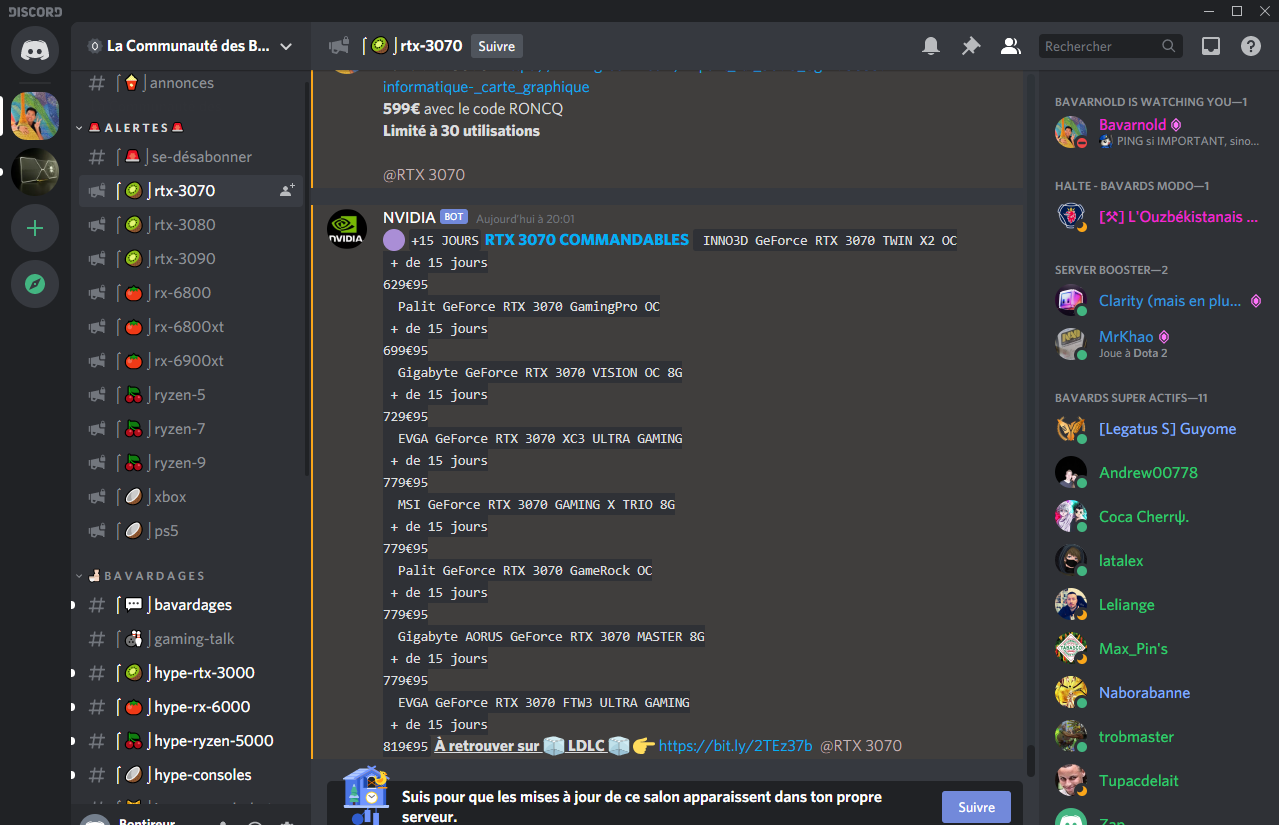Click trobmaster member avatar
Image resolution: width=1279 pixels, height=825 pixels.
tap(1071, 736)
